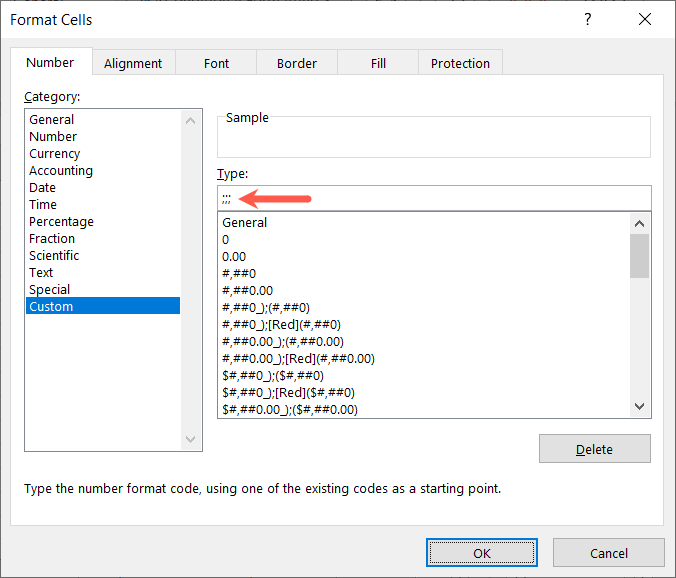Viewport: 676px width, 578px height.
Task: Choose the 0.00 format code
Action: [234, 257]
